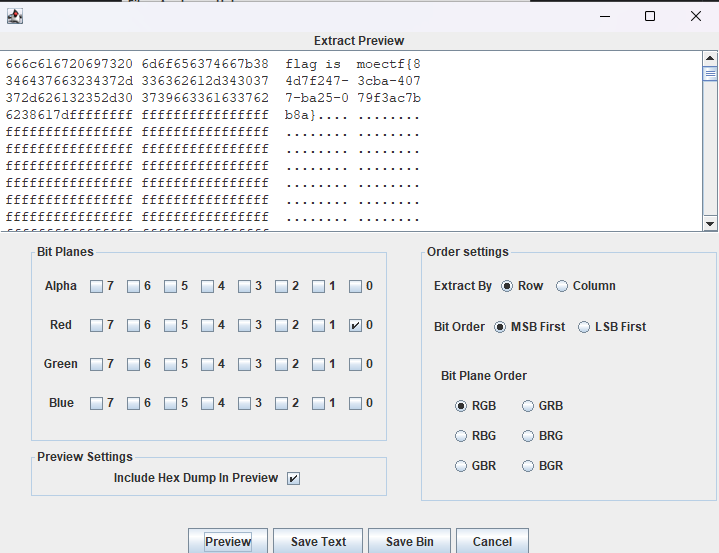
Task: Click the Java icon in title bar
Action: pyautogui.click(x=14, y=16)
